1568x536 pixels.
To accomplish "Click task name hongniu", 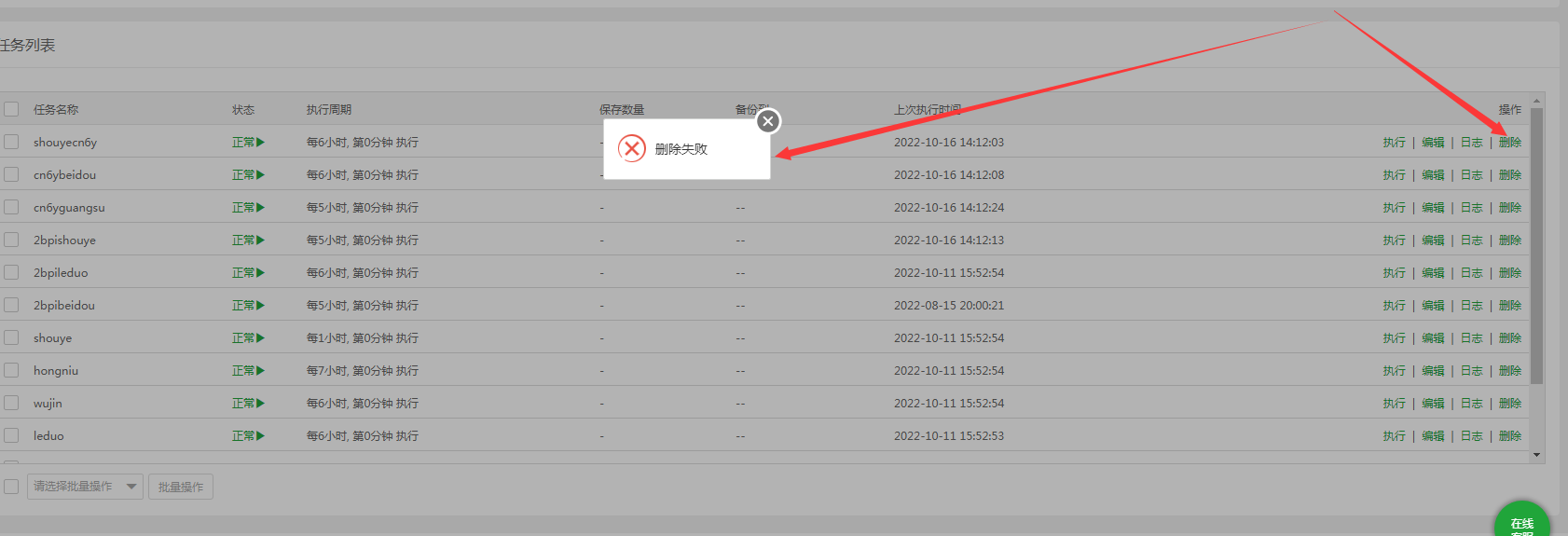I will point(56,371).
